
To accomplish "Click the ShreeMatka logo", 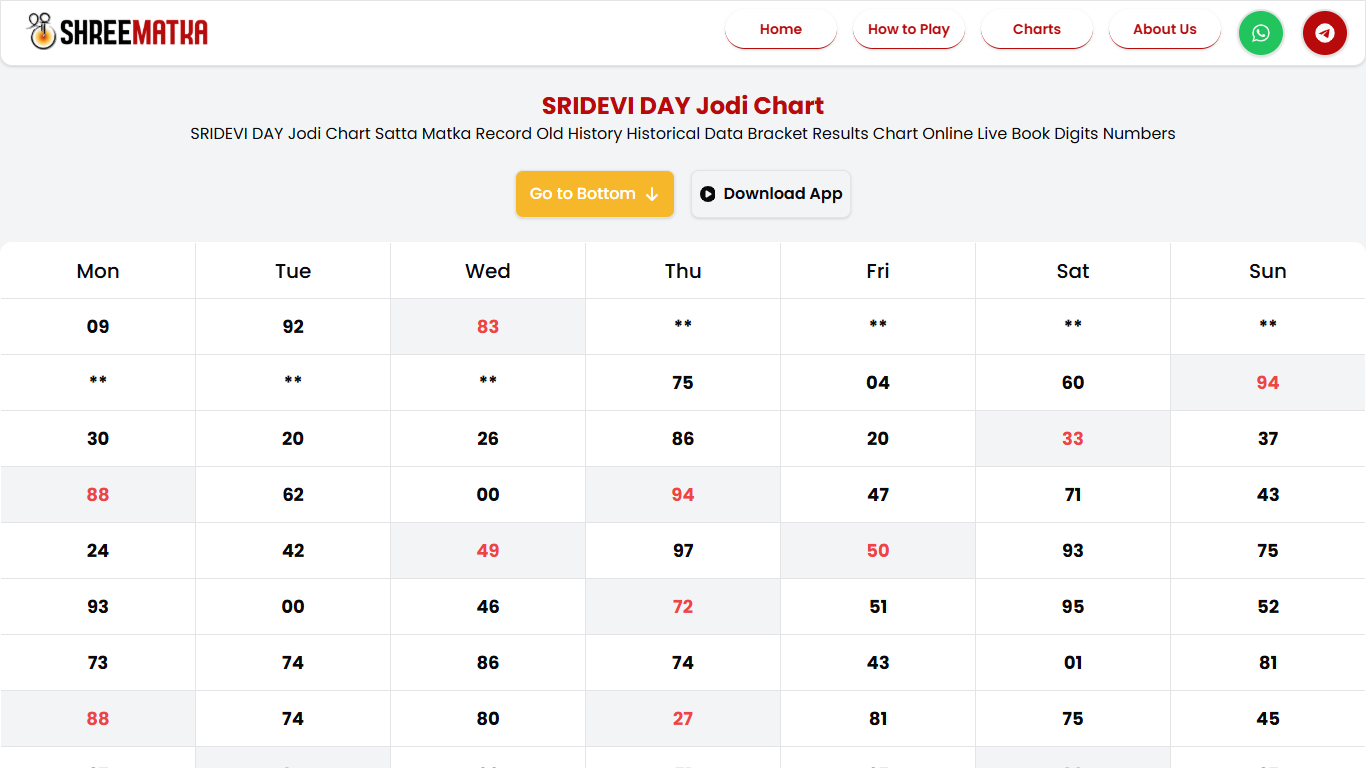I will pyautogui.click(x=118, y=32).
